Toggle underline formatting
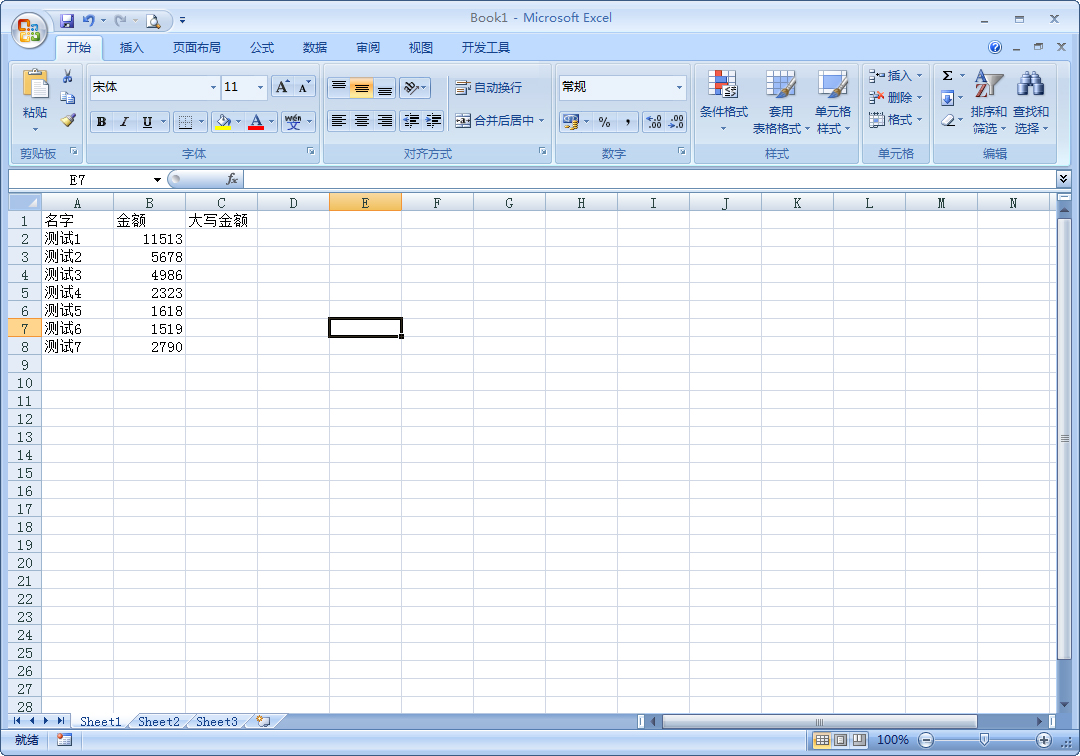 coord(147,122)
